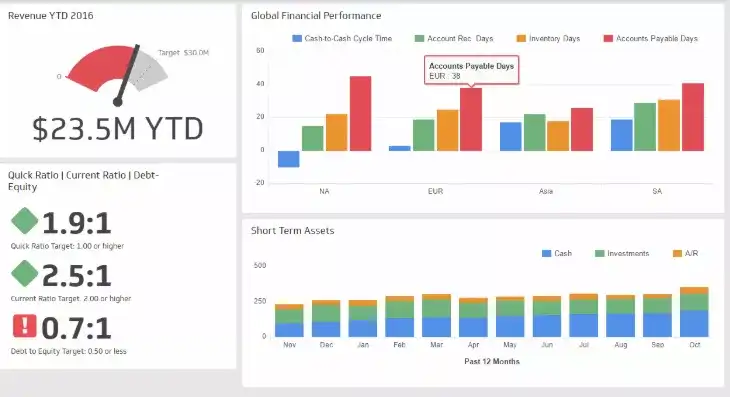Click the 0.7:1 debt to equity value
This screenshot has width=730, height=397.
[77, 329]
